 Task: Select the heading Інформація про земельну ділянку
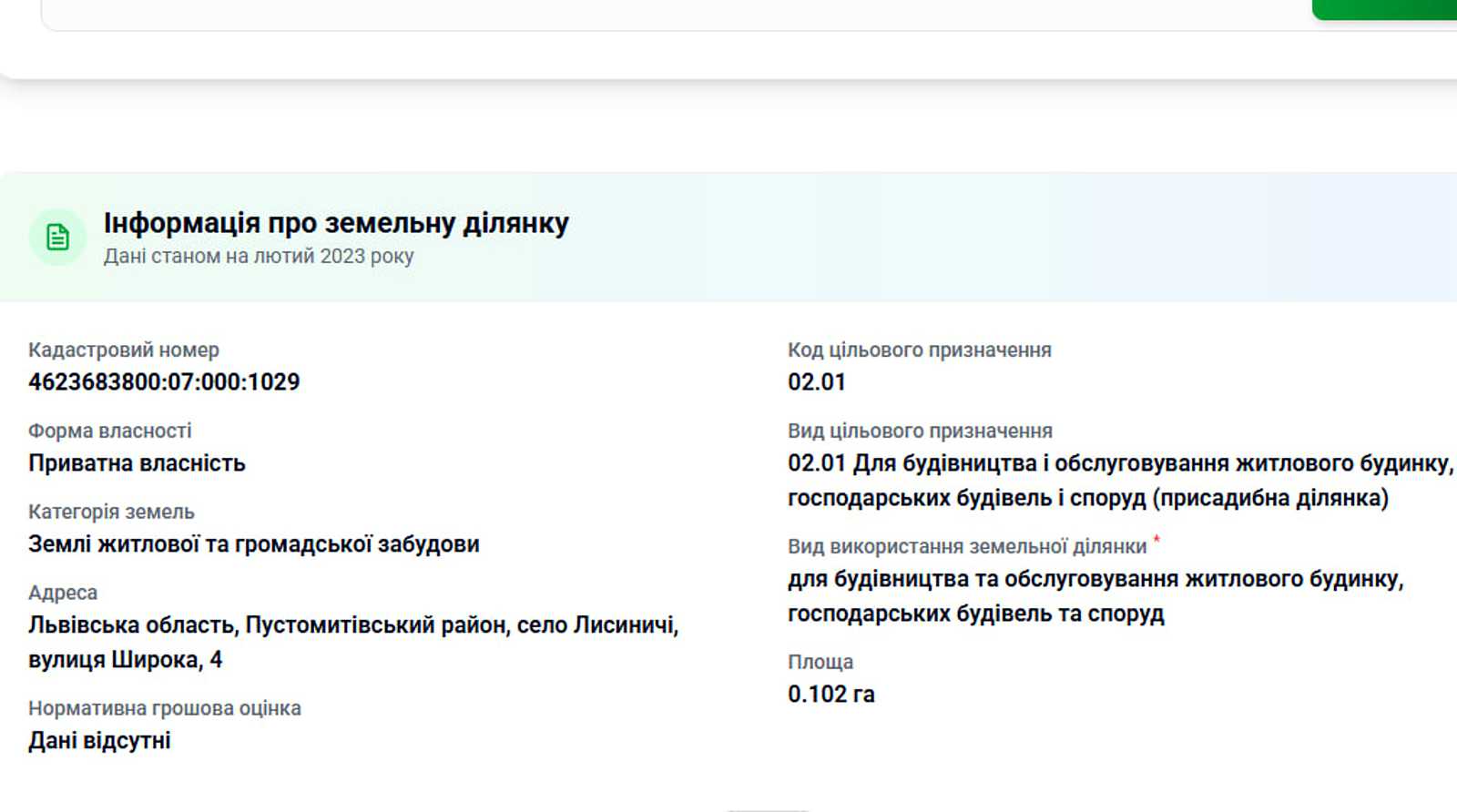tap(336, 223)
